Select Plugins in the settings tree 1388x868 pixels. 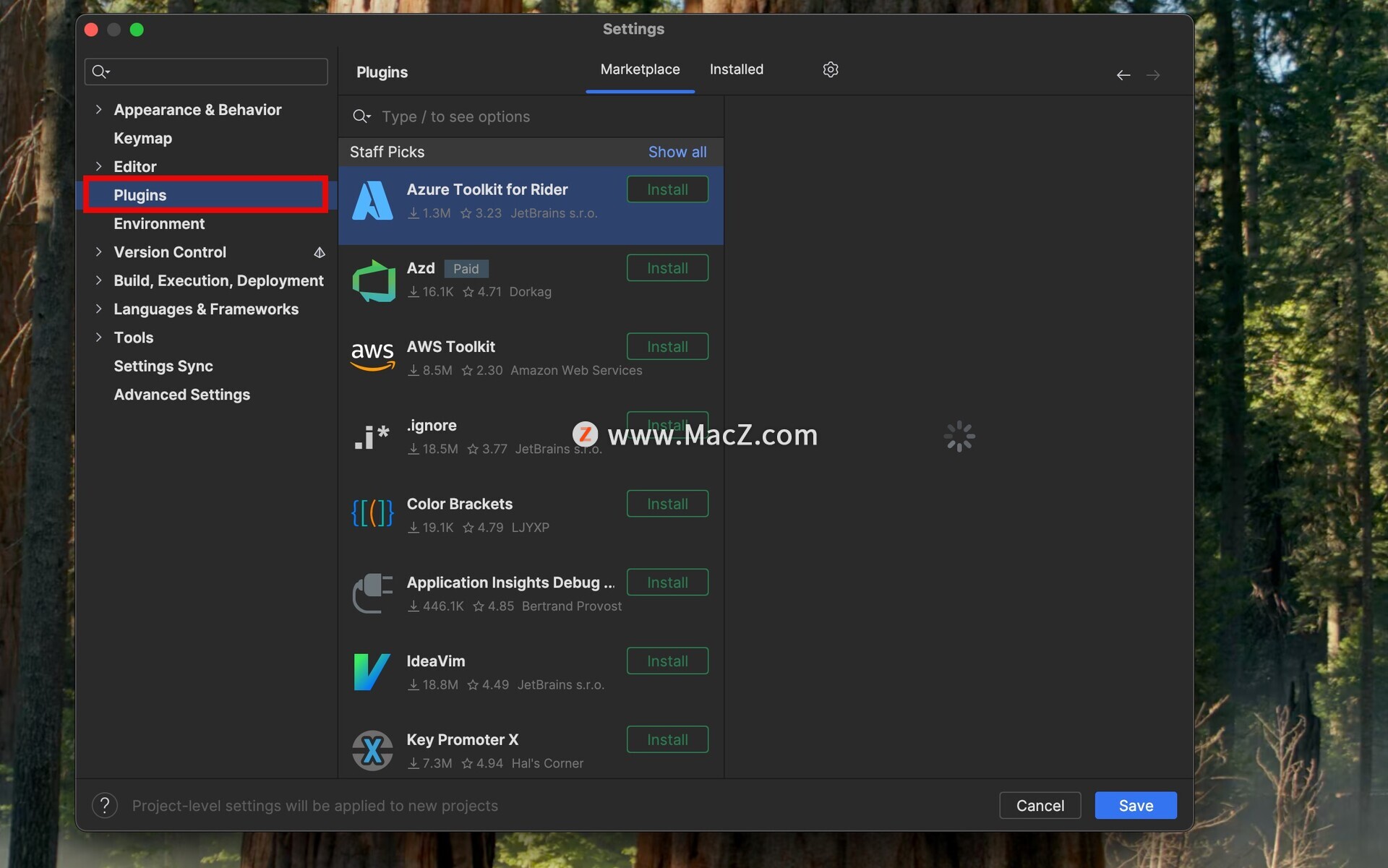click(x=205, y=195)
